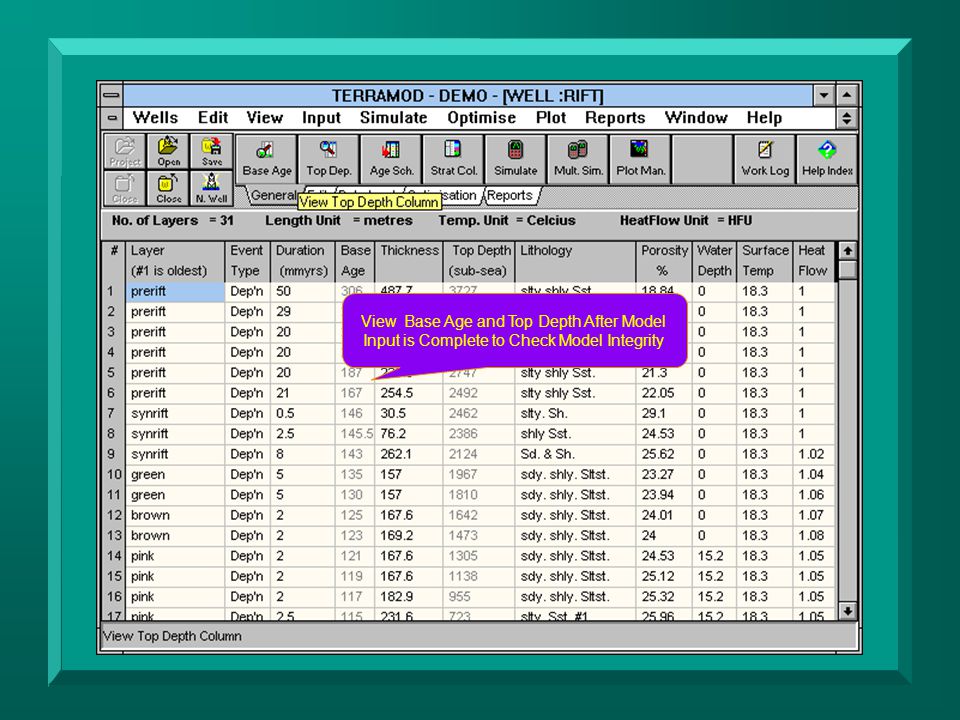
Task: Select the synrift layer name in row 9
Action: (175, 454)
